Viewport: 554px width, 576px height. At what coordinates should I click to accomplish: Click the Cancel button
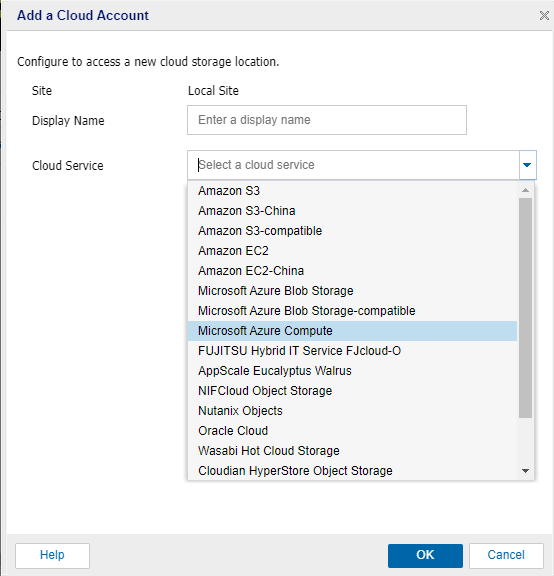pos(506,555)
